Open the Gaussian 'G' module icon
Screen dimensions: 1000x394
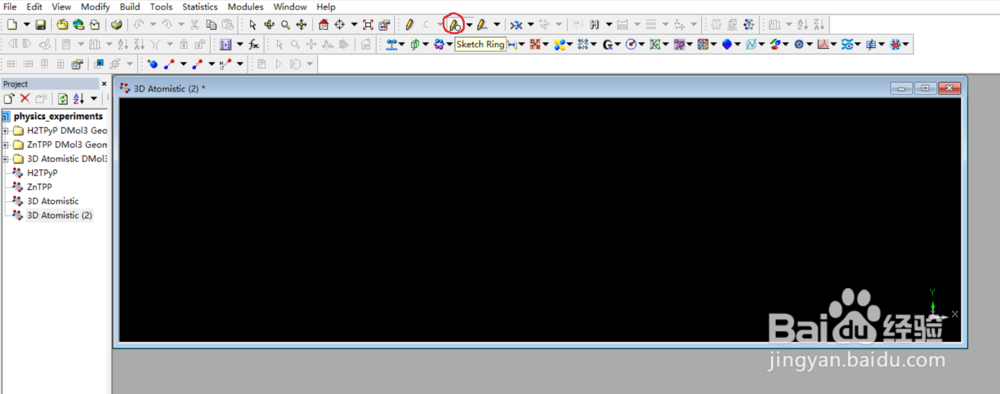(608, 44)
